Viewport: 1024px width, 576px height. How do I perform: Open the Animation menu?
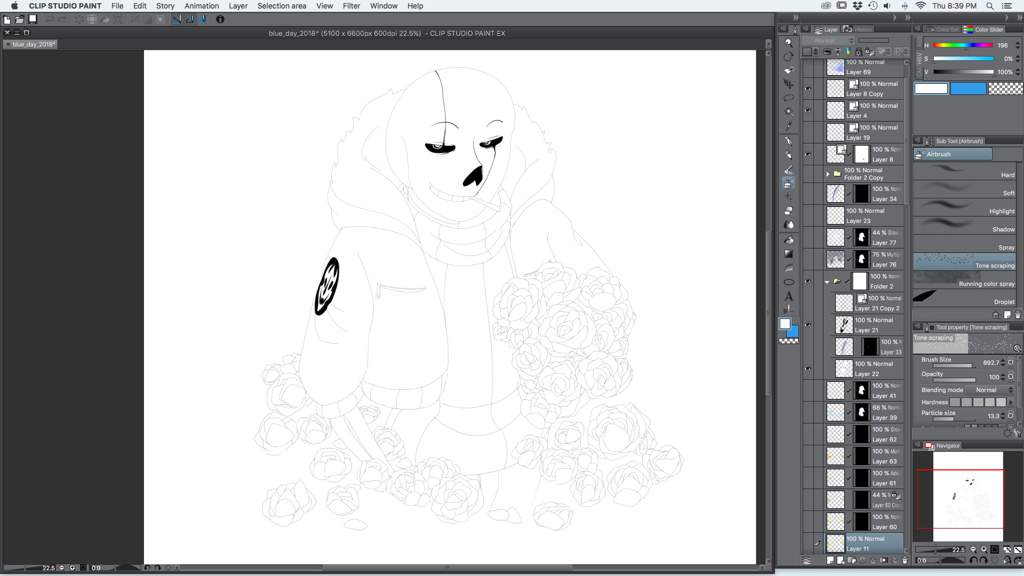[x=201, y=6]
